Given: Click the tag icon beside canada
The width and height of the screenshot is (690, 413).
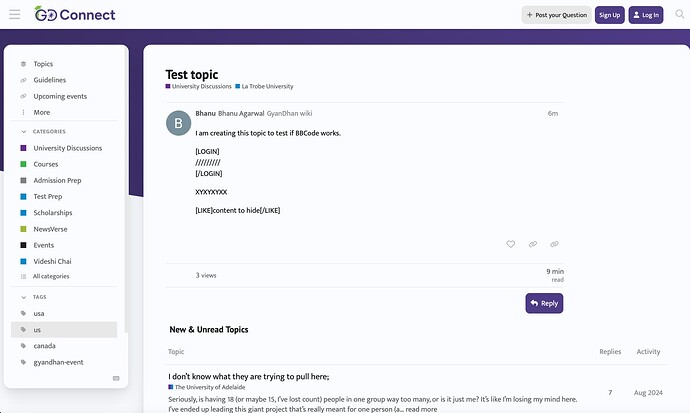Looking at the screenshot, I should (23, 346).
